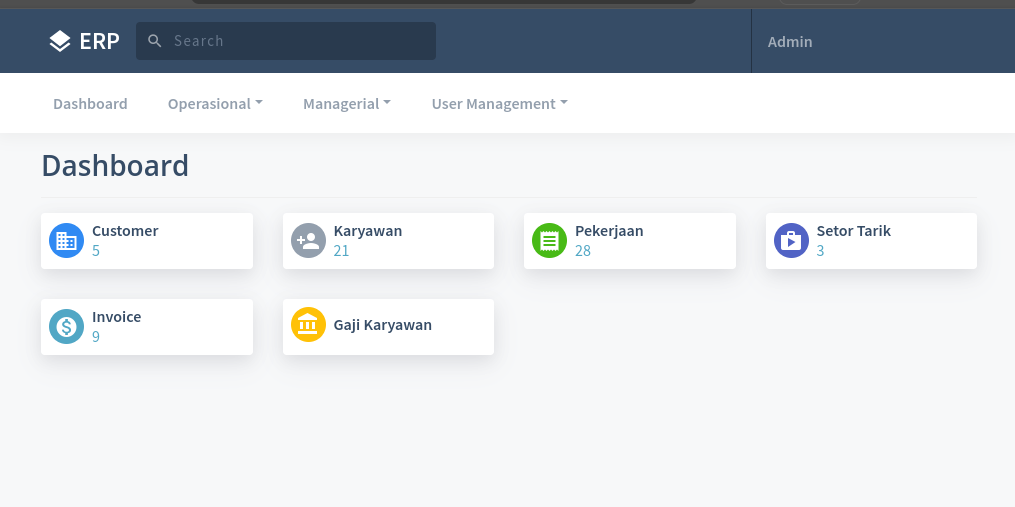Click the magnifier icon in search bar

pyautogui.click(x=155, y=41)
